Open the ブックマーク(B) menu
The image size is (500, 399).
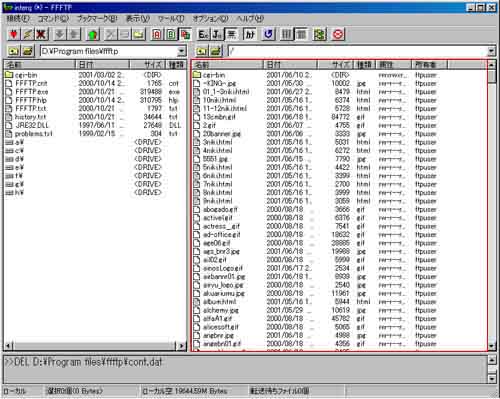point(97,19)
